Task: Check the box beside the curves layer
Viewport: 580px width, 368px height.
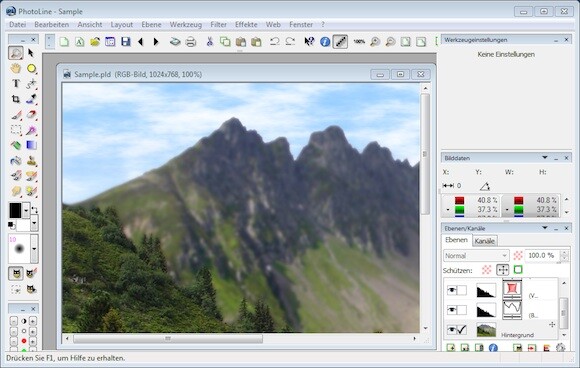Action: (462, 310)
